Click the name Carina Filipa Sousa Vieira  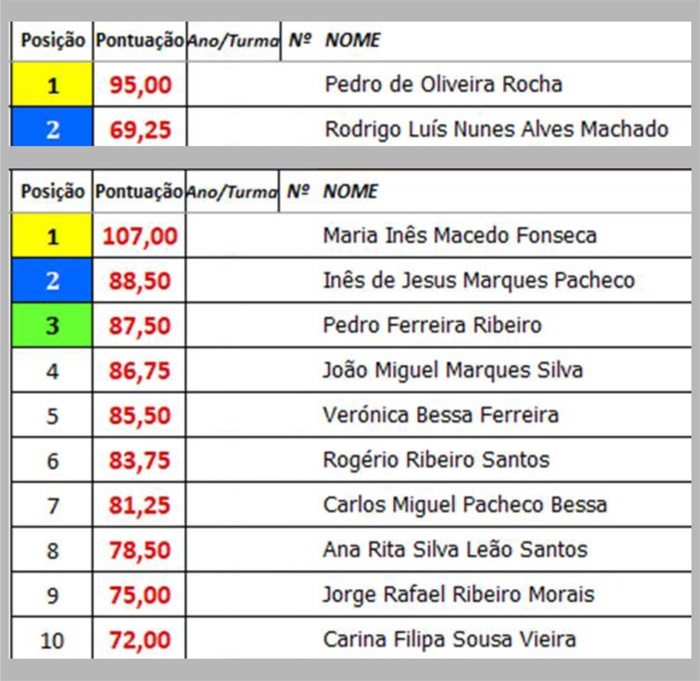[x=449, y=639]
